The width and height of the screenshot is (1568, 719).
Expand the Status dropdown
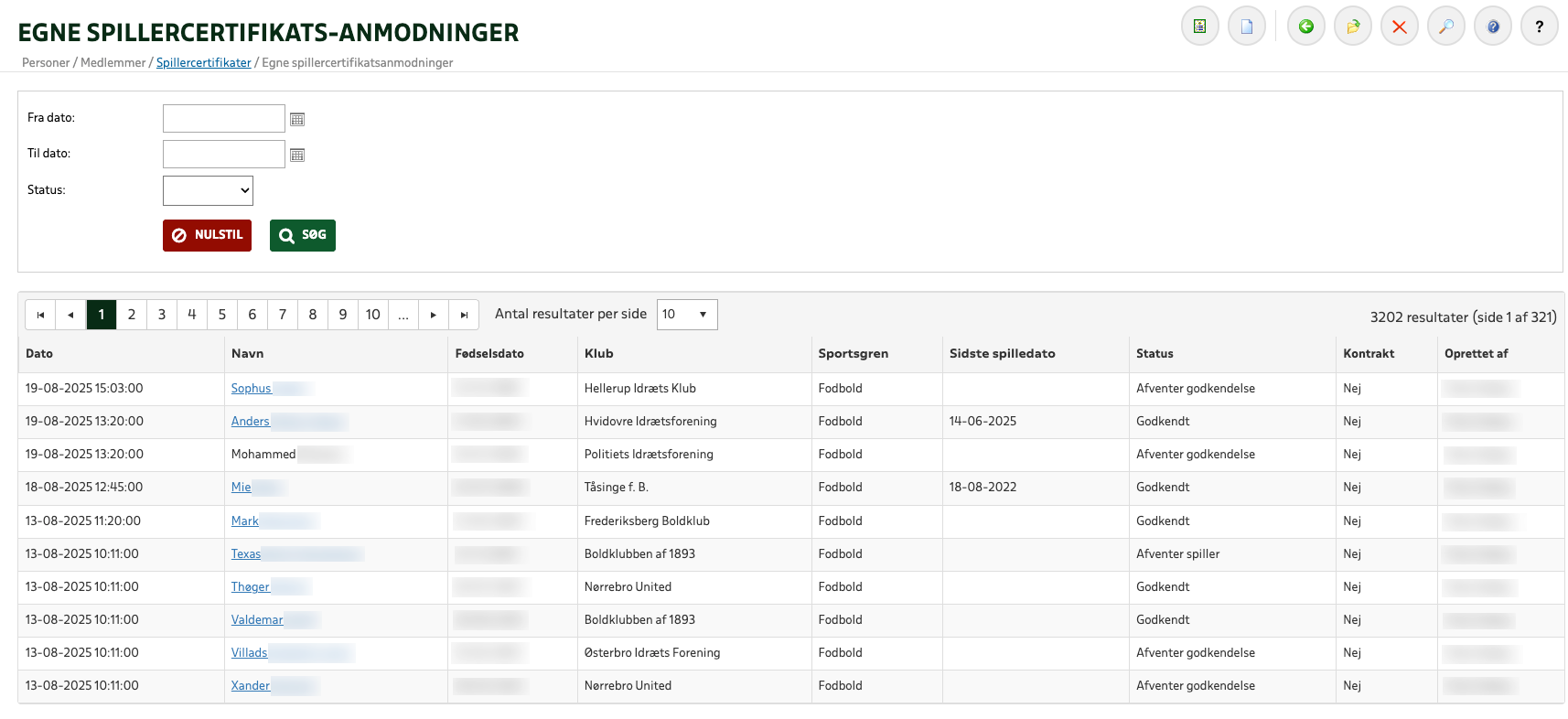[208, 190]
